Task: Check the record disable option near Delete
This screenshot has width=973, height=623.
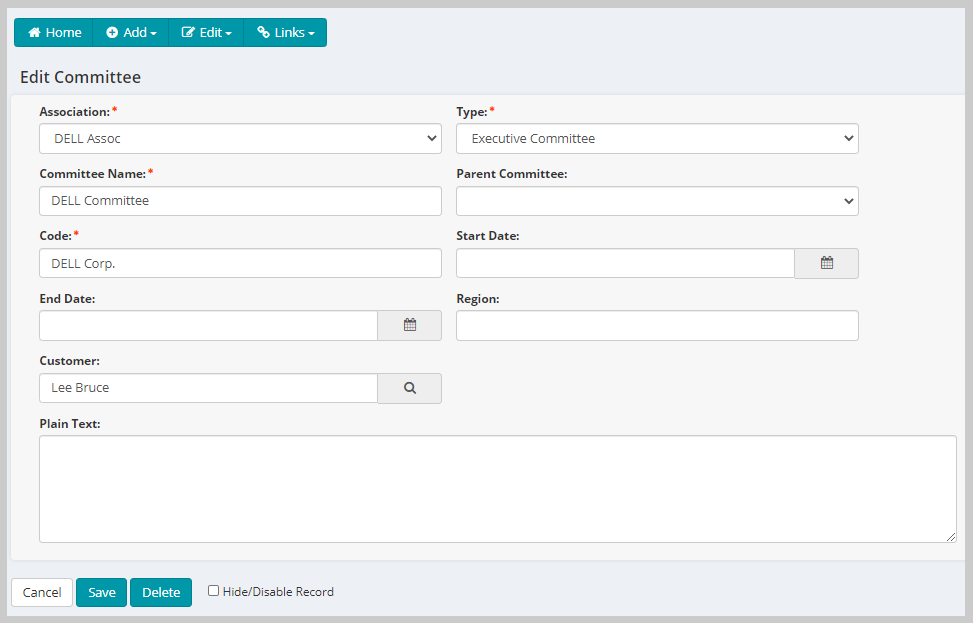Action: click(213, 591)
